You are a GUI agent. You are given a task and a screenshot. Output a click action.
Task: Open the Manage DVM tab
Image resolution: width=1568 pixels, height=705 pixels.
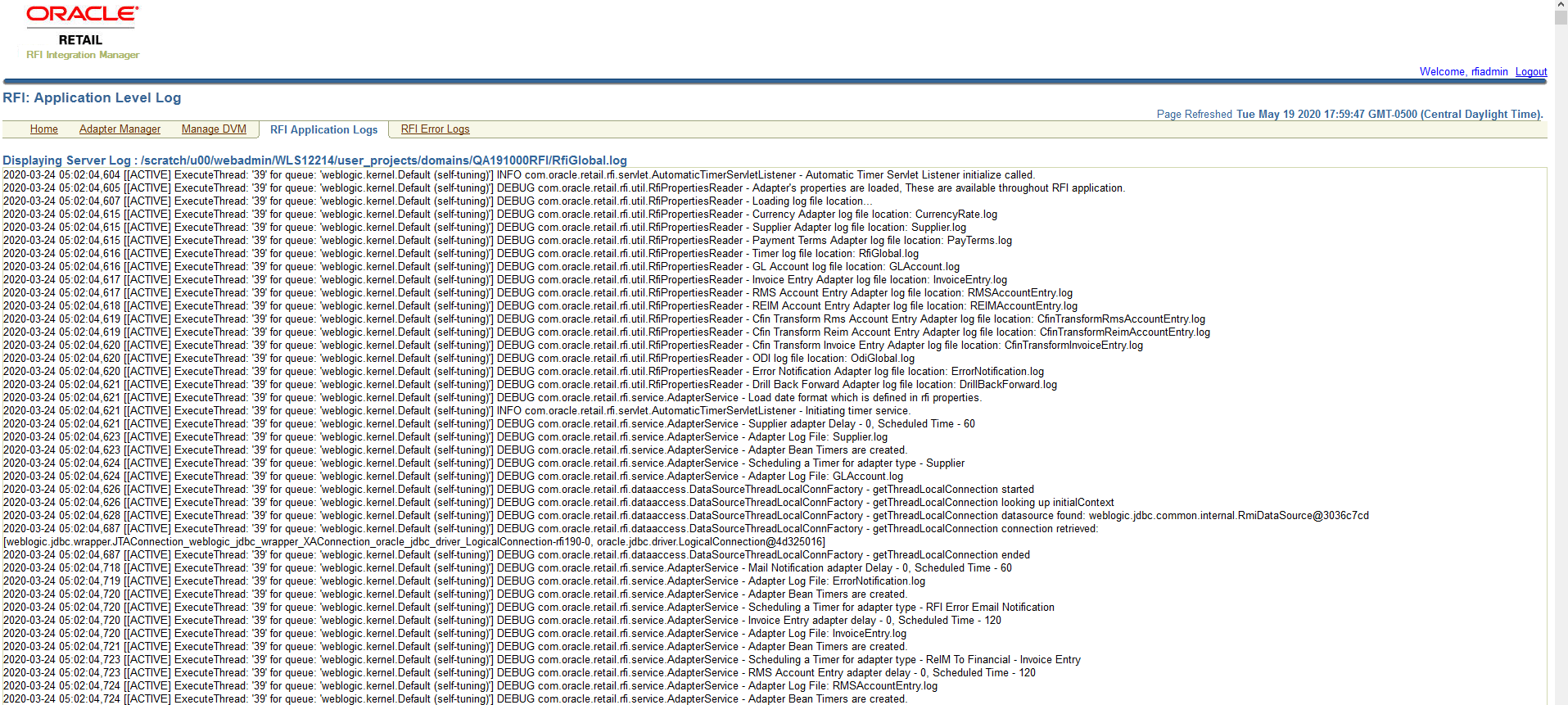pyautogui.click(x=214, y=129)
